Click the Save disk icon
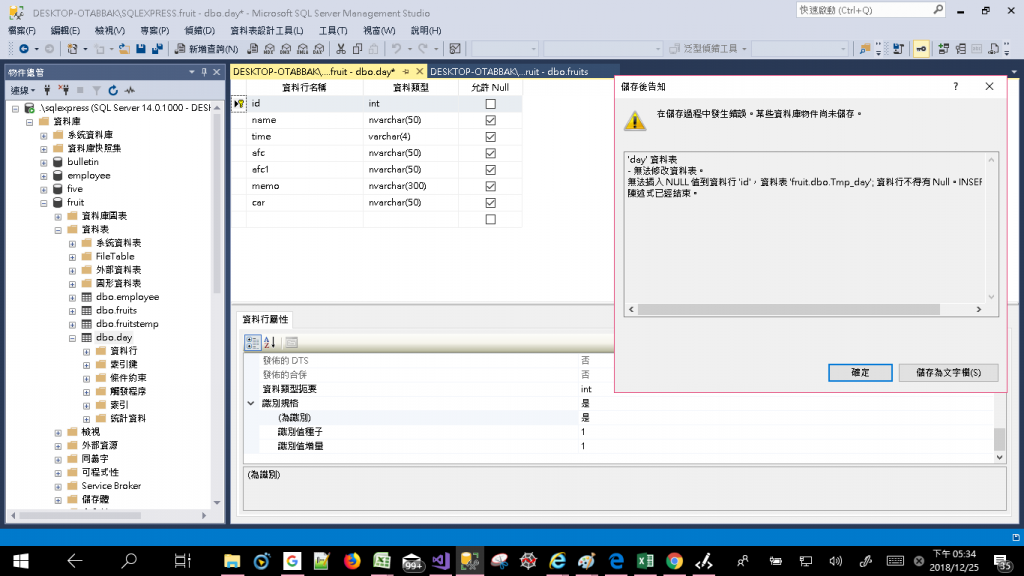1024x576 pixels. coord(140,49)
